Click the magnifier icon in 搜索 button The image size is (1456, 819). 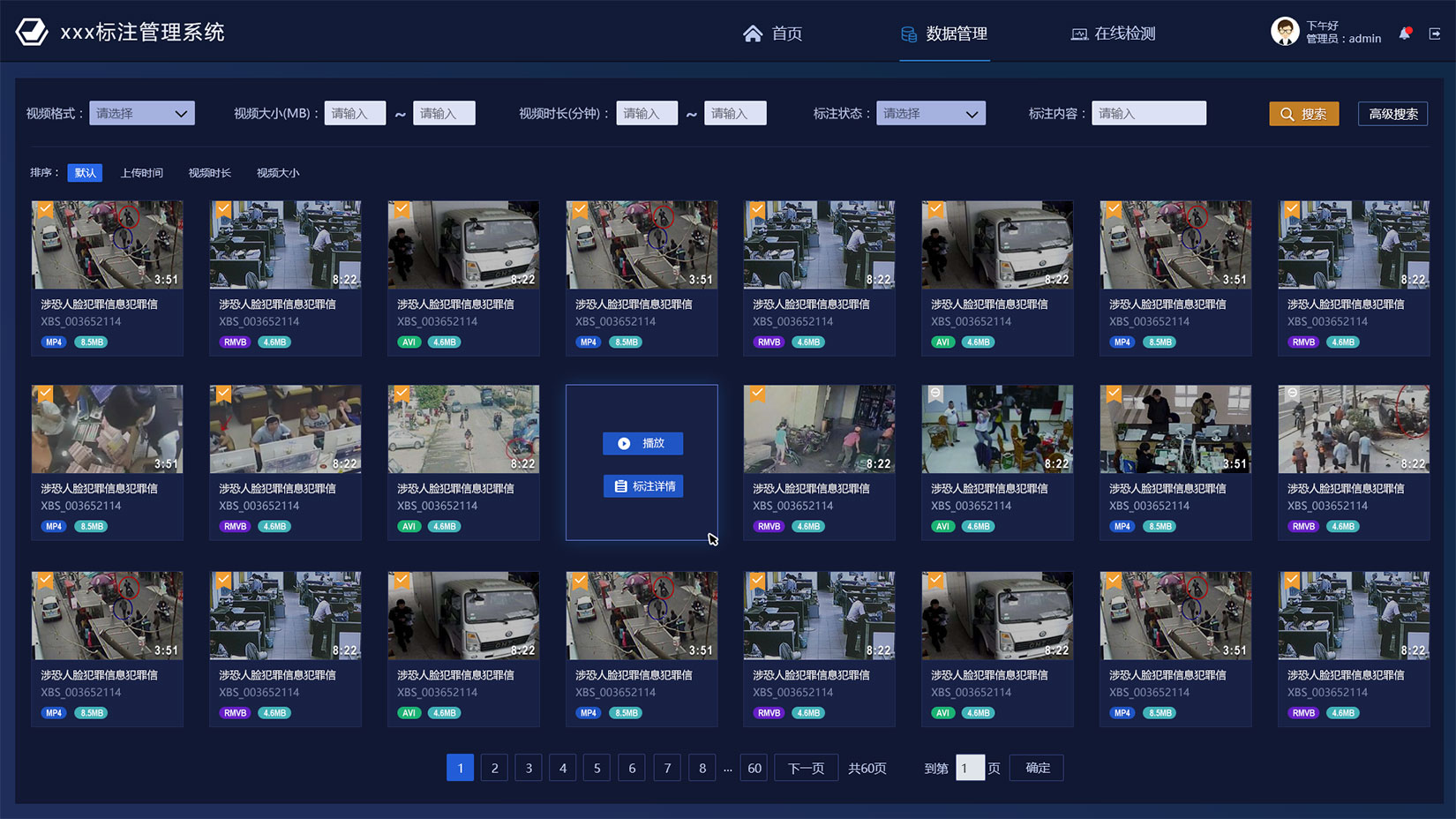1287,114
